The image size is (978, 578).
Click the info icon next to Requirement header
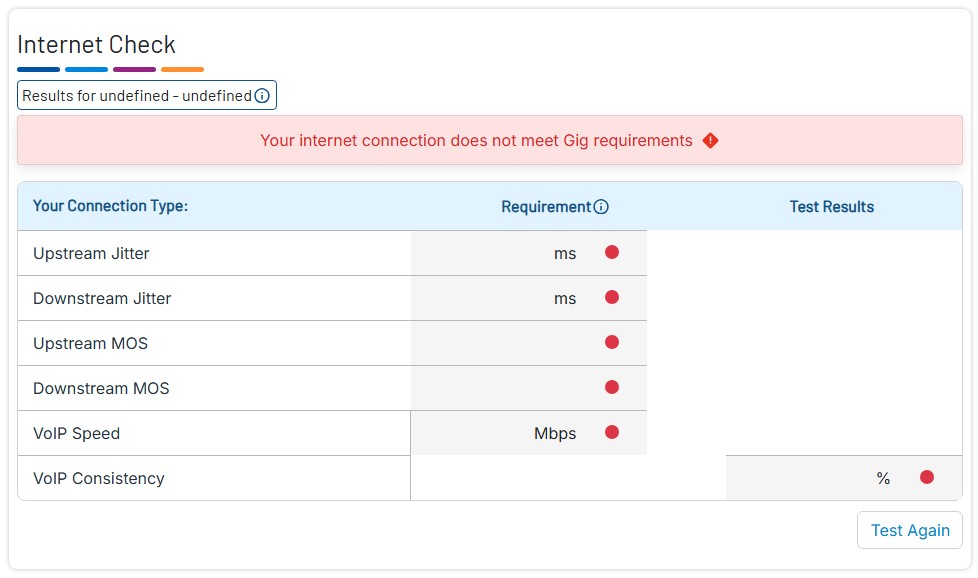click(600, 206)
